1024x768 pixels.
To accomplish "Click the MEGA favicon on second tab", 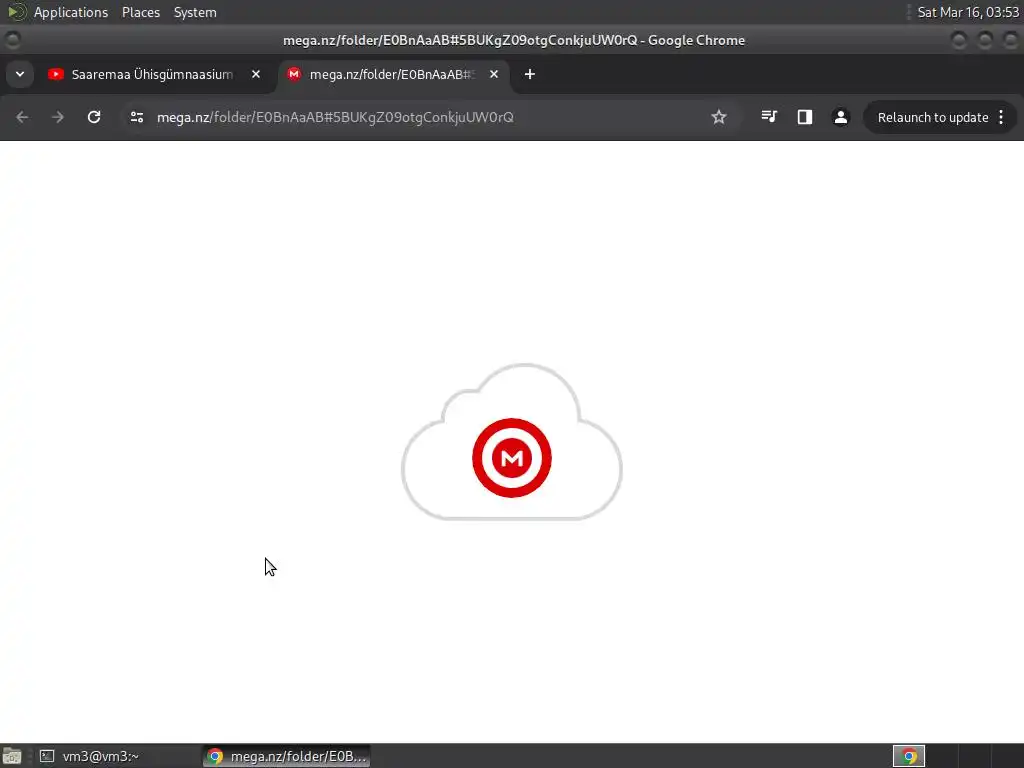I will pyautogui.click(x=294, y=74).
